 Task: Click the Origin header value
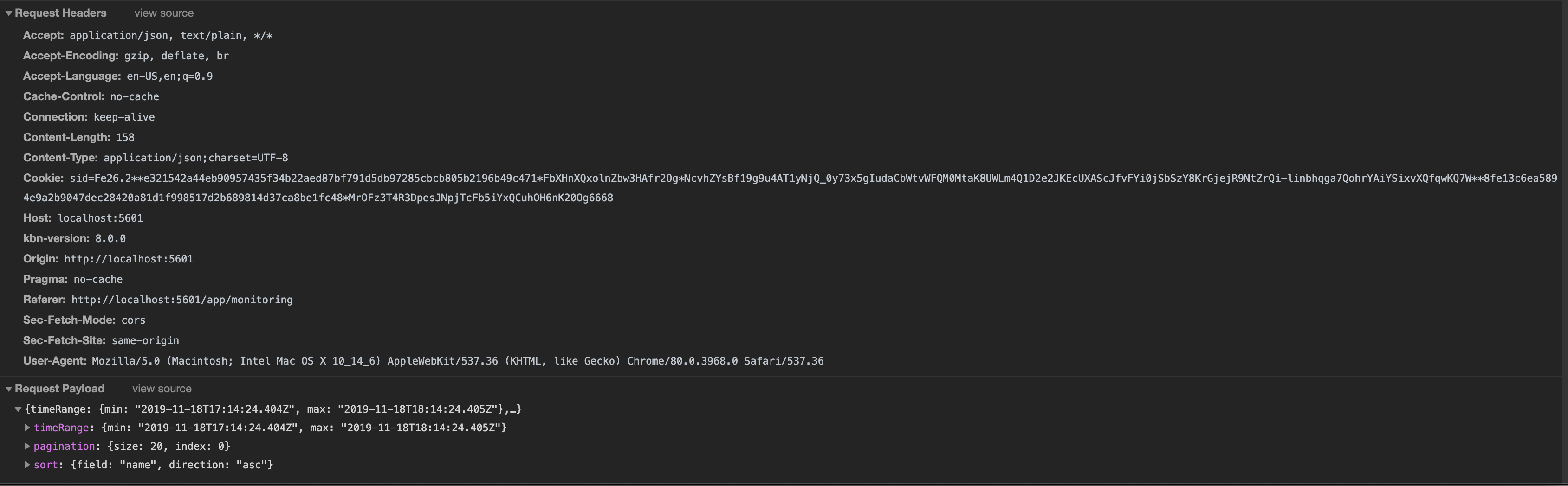coord(129,259)
